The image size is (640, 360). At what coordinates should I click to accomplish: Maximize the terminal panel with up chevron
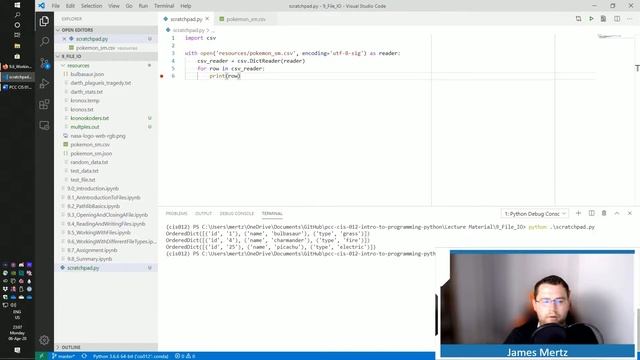pos(617,213)
